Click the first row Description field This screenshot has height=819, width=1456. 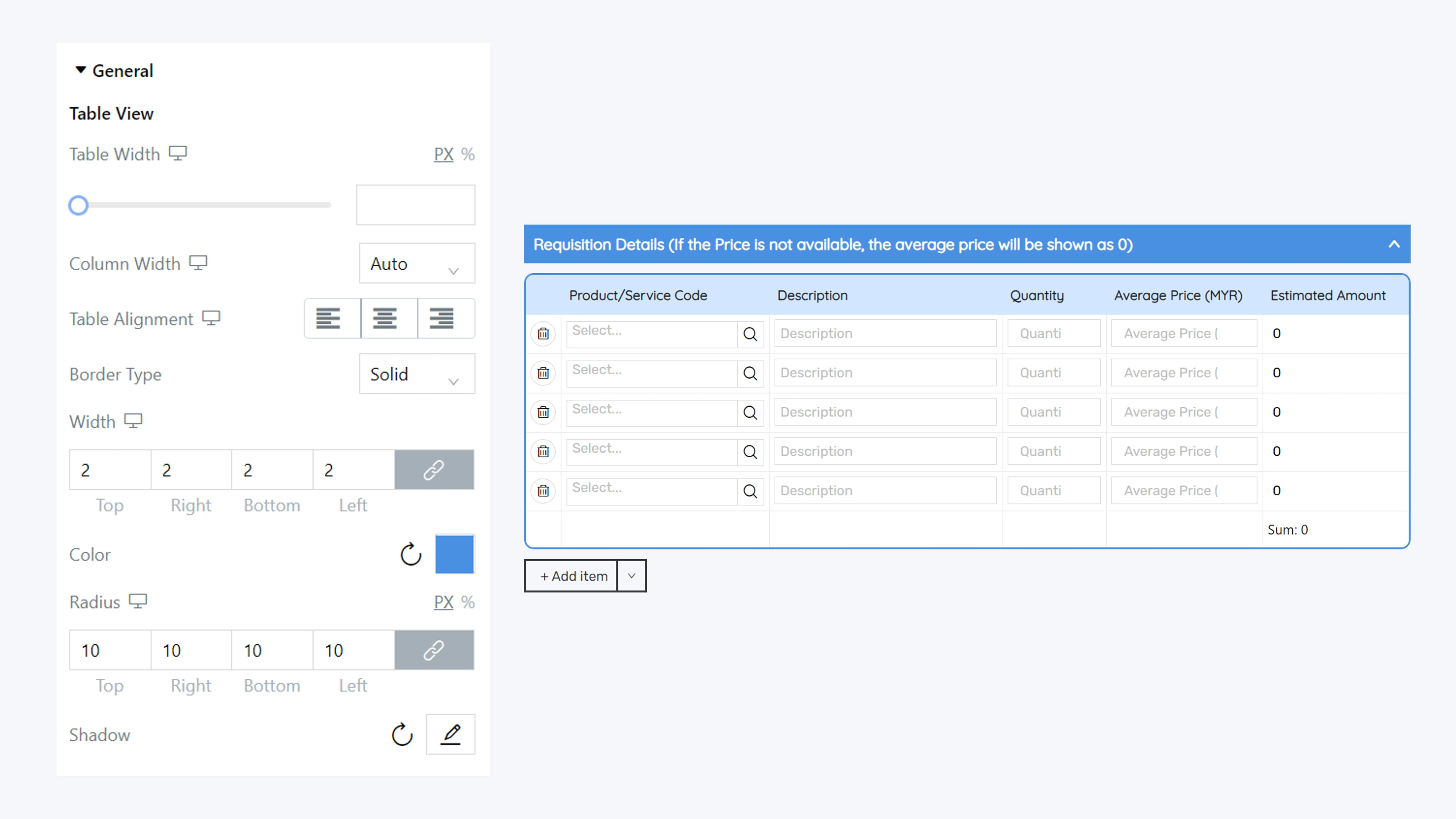tap(885, 334)
